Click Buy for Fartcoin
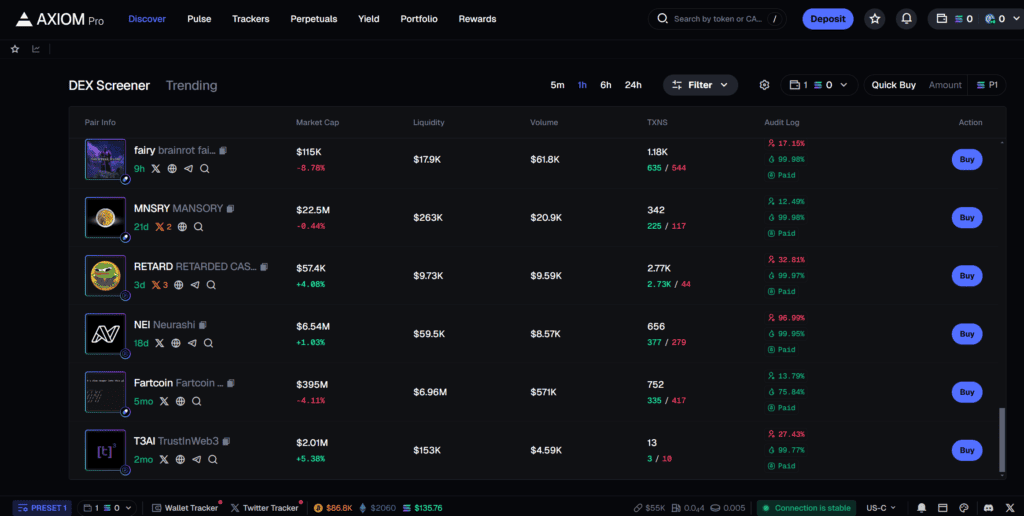Screen dimensions: 1024x516 967,392
